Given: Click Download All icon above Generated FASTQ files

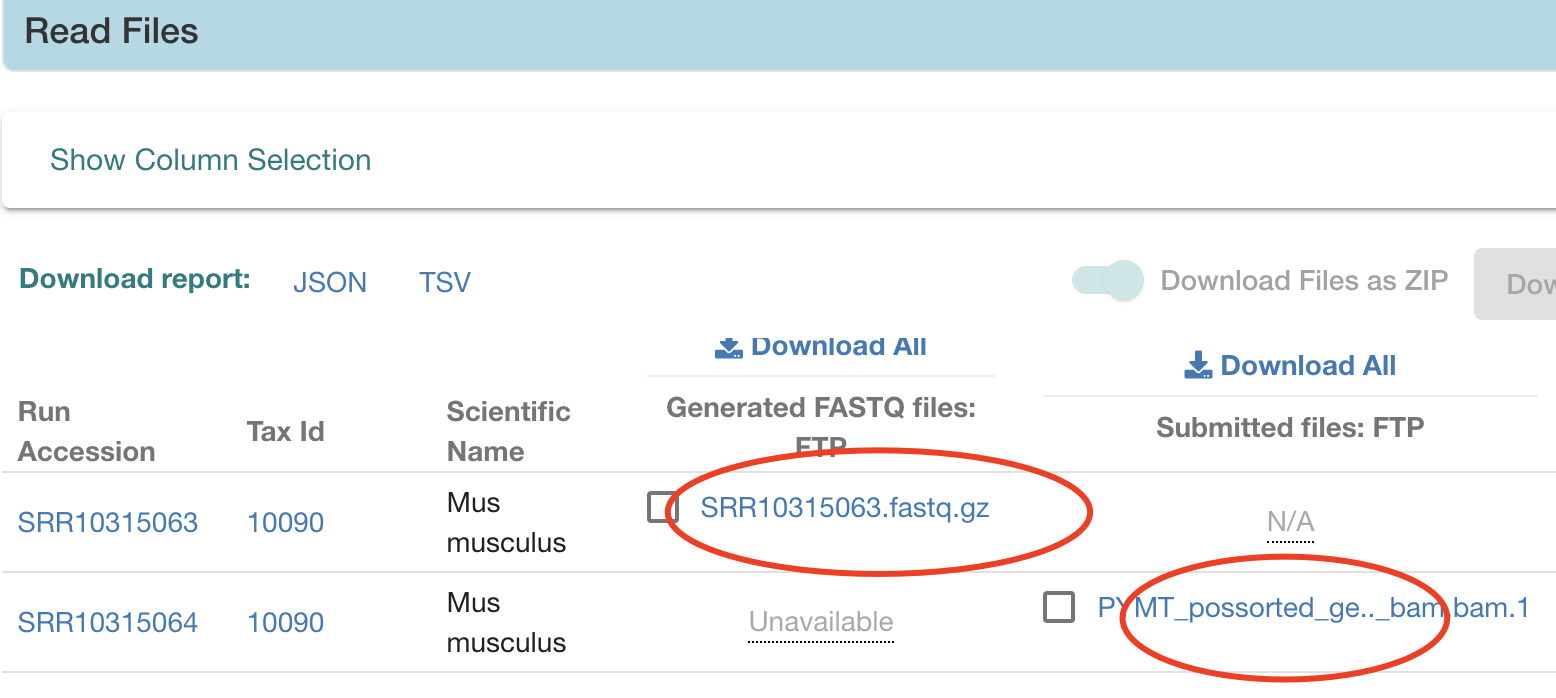Looking at the screenshot, I should click(x=728, y=347).
